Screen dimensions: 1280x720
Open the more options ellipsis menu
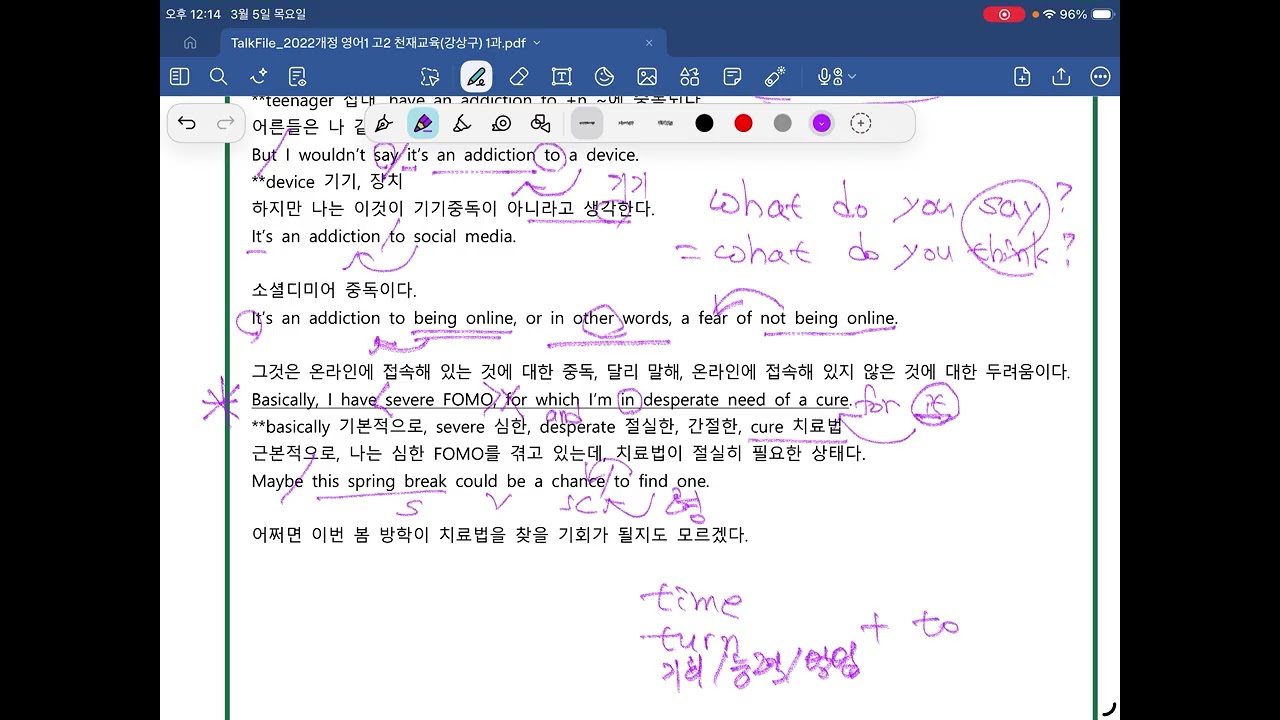pyautogui.click(x=1100, y=77)
